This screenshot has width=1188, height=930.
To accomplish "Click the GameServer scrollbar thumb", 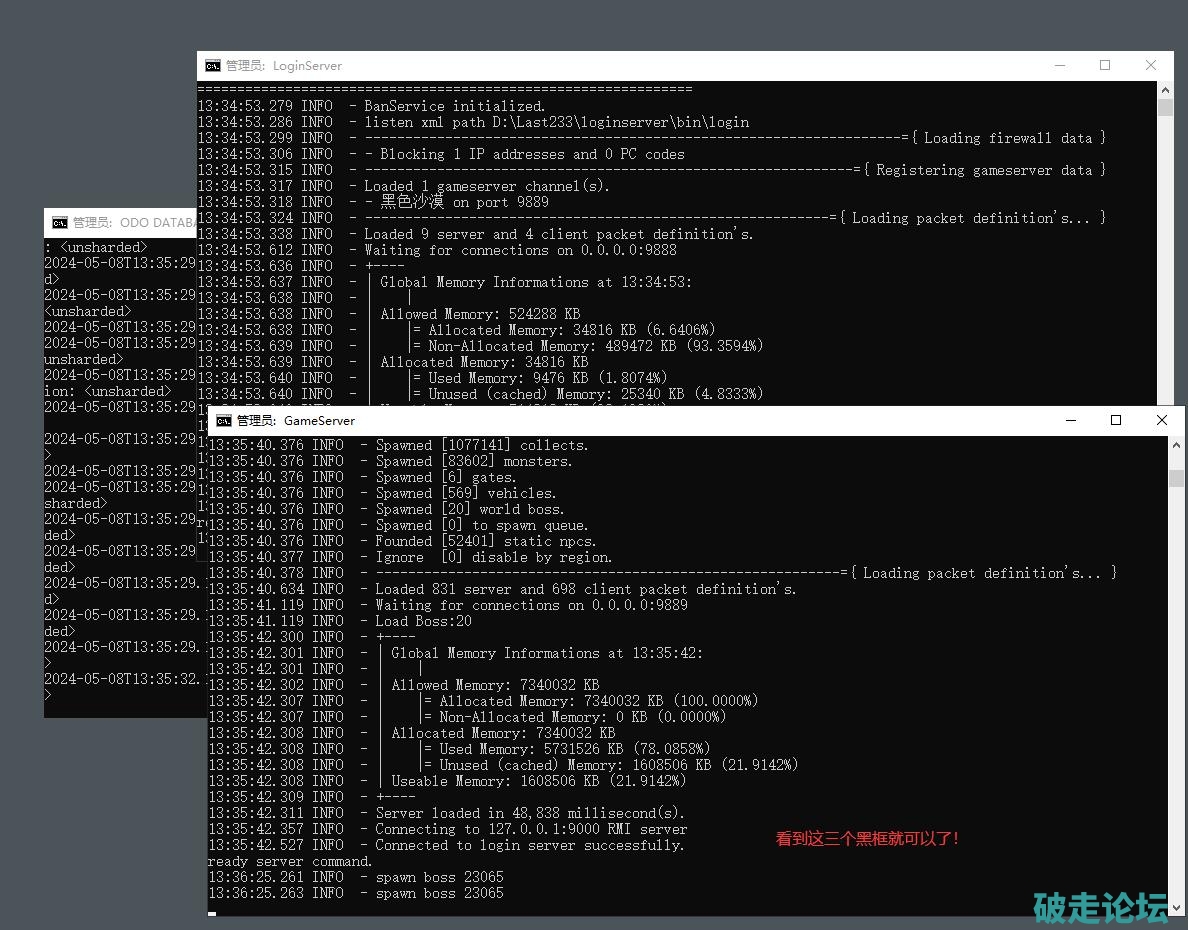I will click(x=1176, y=478).
